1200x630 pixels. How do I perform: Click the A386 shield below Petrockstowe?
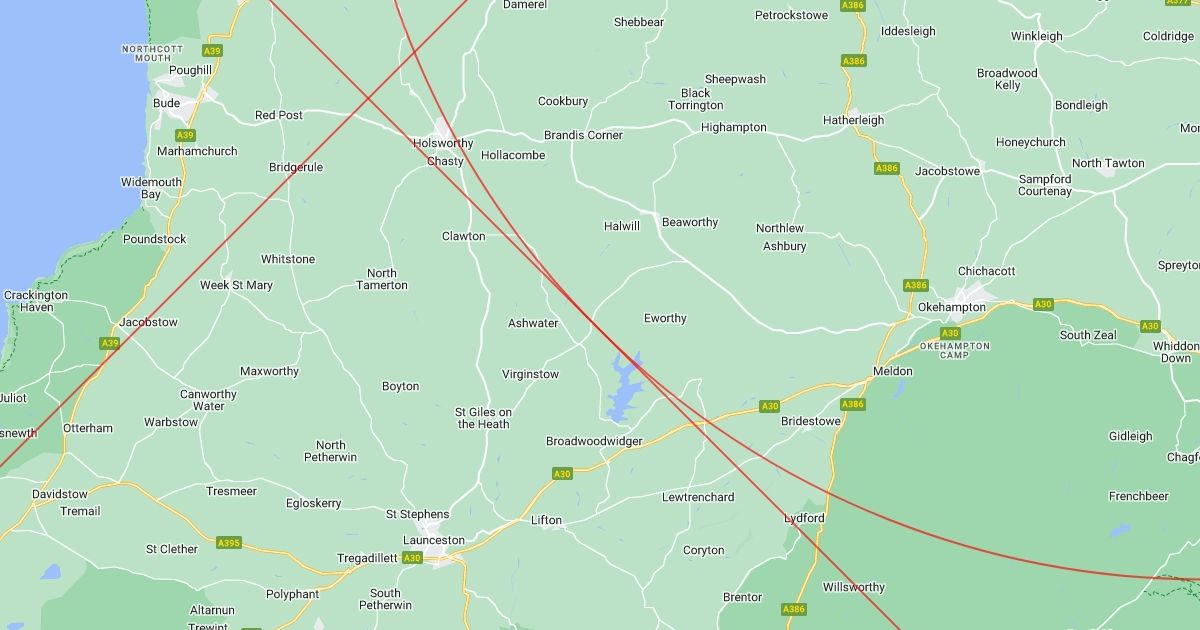tap(854, 61)
